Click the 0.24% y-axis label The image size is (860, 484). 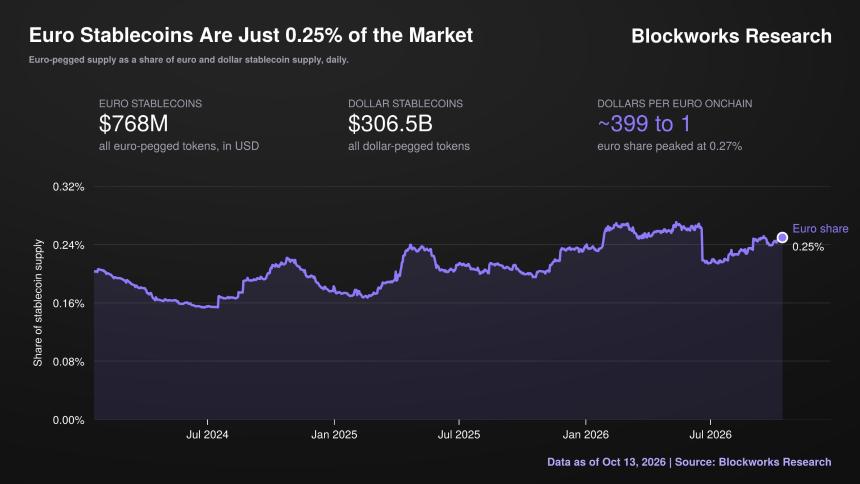[x=69, y=245]
